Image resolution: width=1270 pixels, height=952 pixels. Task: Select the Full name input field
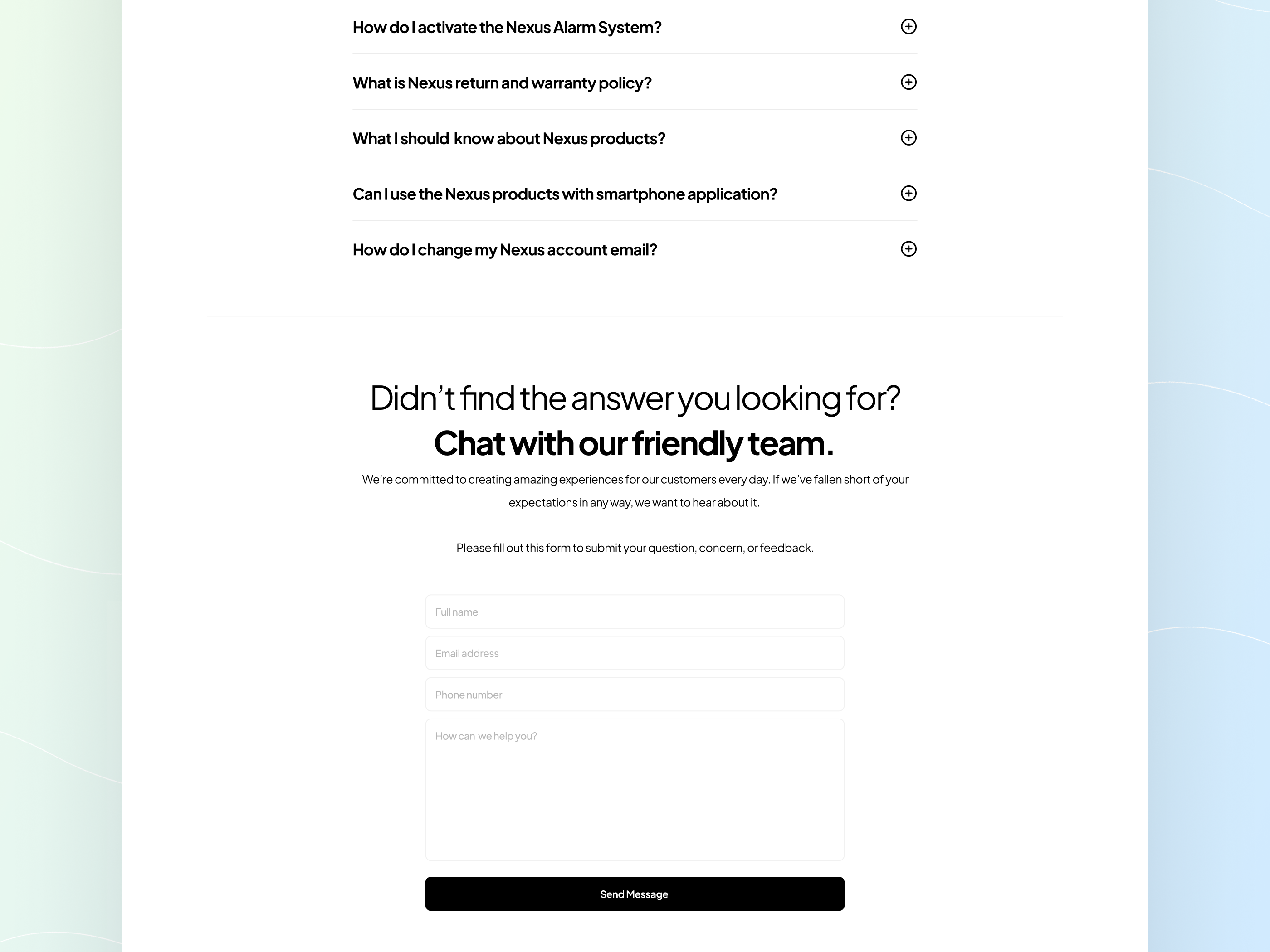[x=635, y=611]
